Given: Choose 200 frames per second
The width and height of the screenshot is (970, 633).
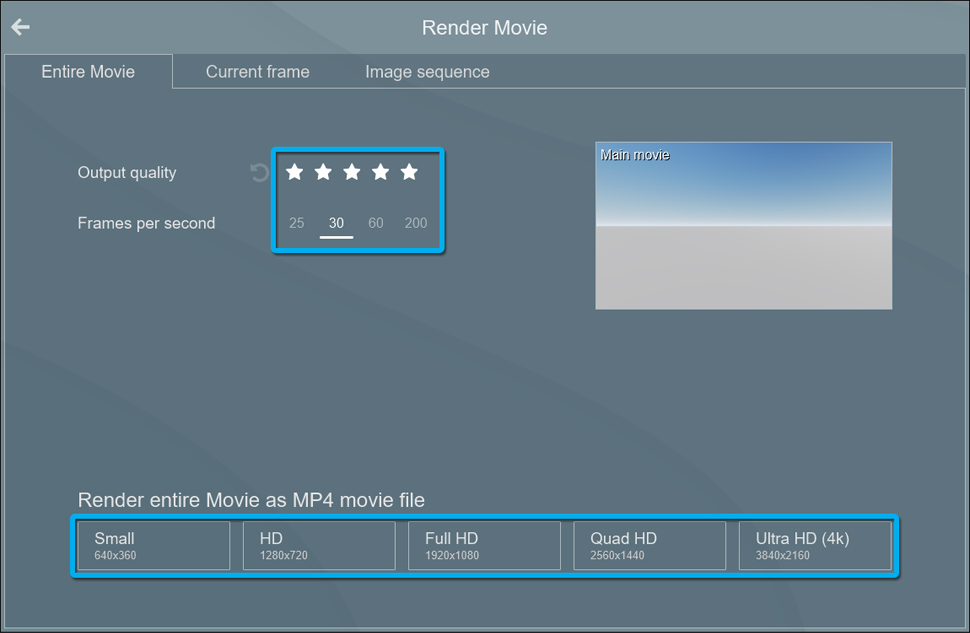Looking at the screenshot, I should pos(416,223).
